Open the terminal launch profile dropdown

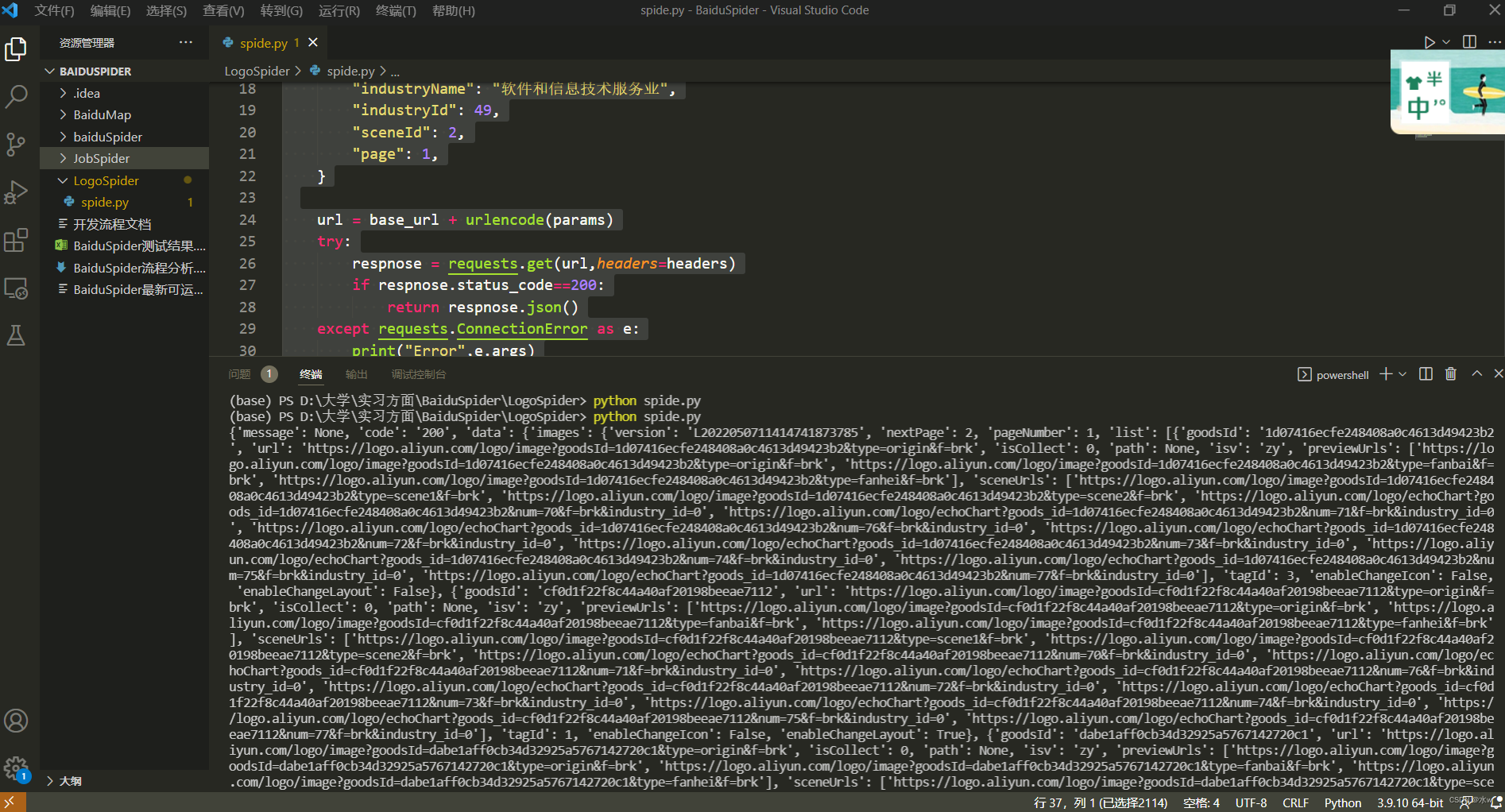pos(1402,374)
